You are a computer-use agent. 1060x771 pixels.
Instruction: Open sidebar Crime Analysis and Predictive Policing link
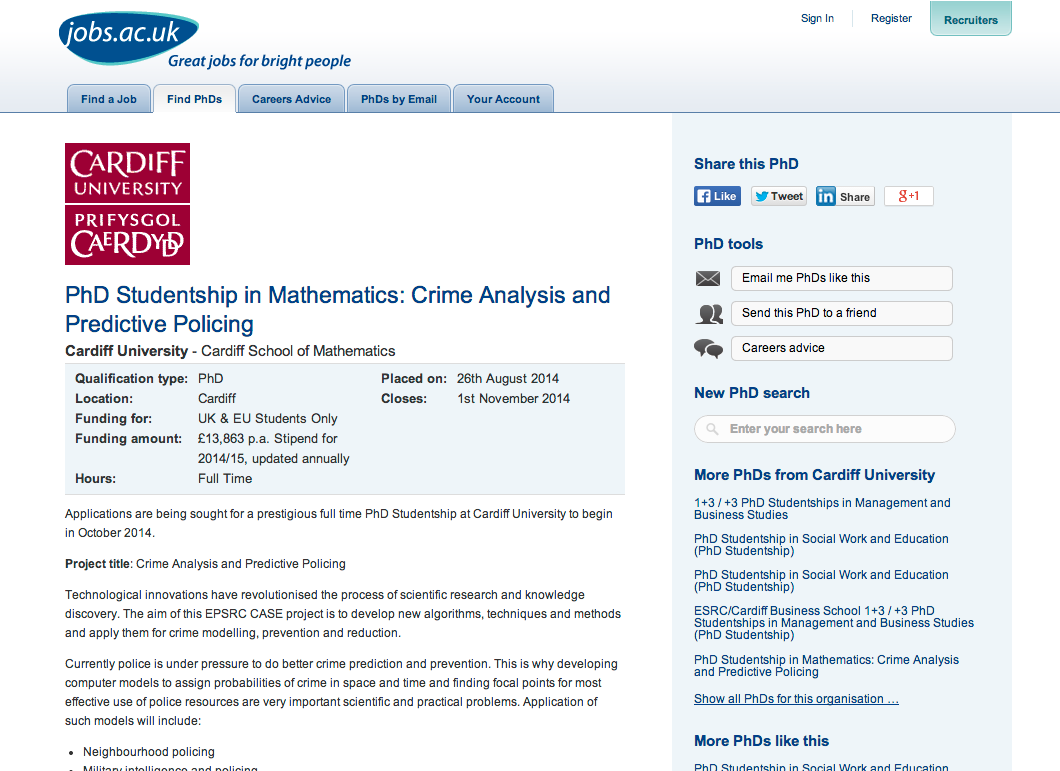[826, 665]
